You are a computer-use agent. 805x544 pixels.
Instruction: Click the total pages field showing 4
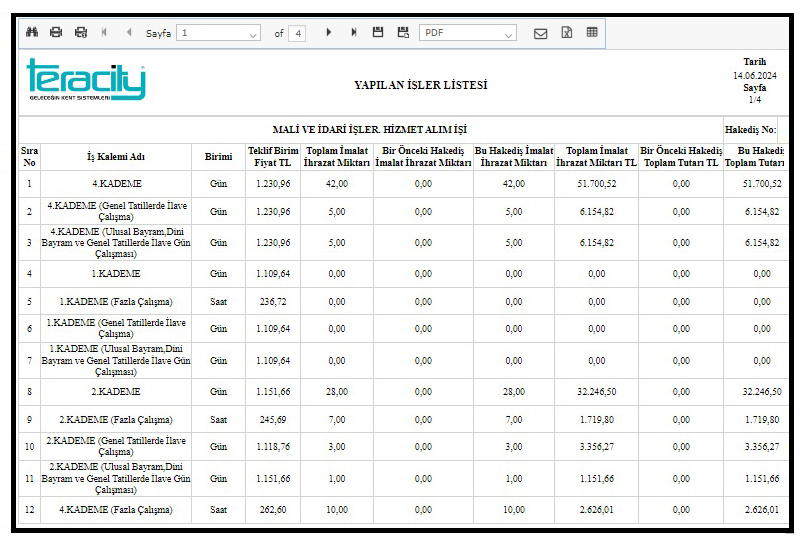click(297, 33)
